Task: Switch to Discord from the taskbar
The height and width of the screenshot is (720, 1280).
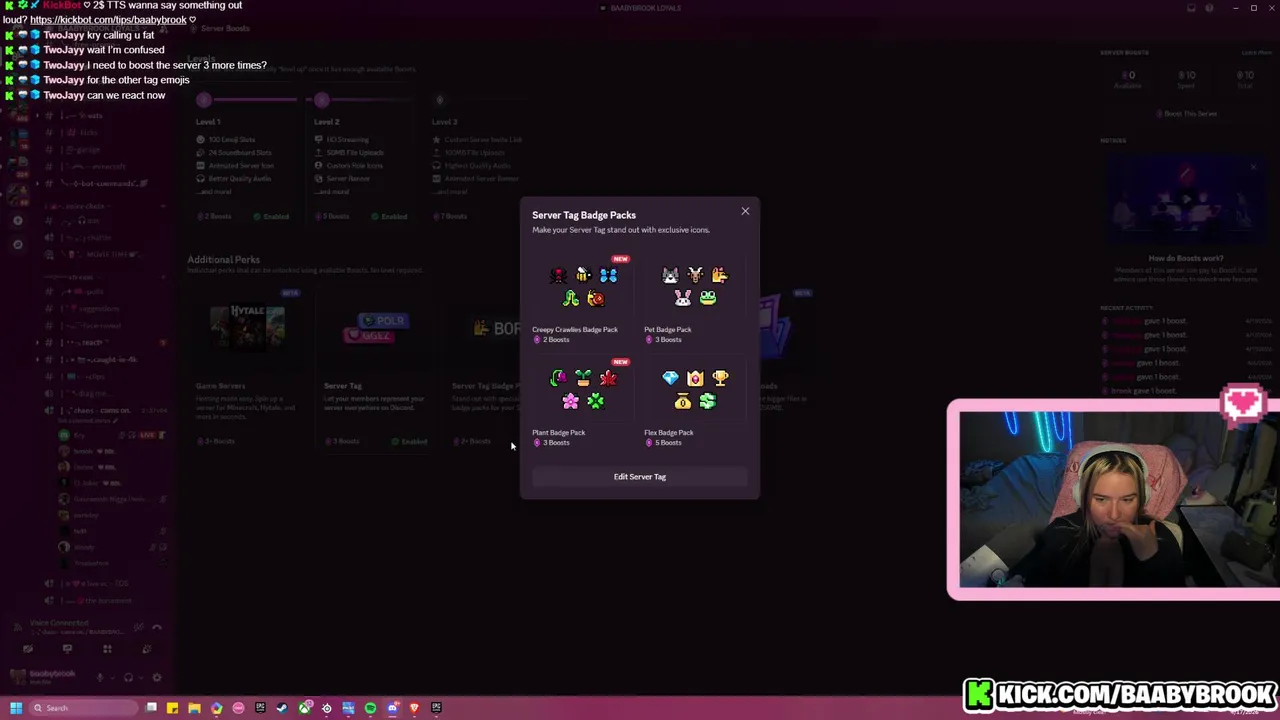Action: (392, 708)
